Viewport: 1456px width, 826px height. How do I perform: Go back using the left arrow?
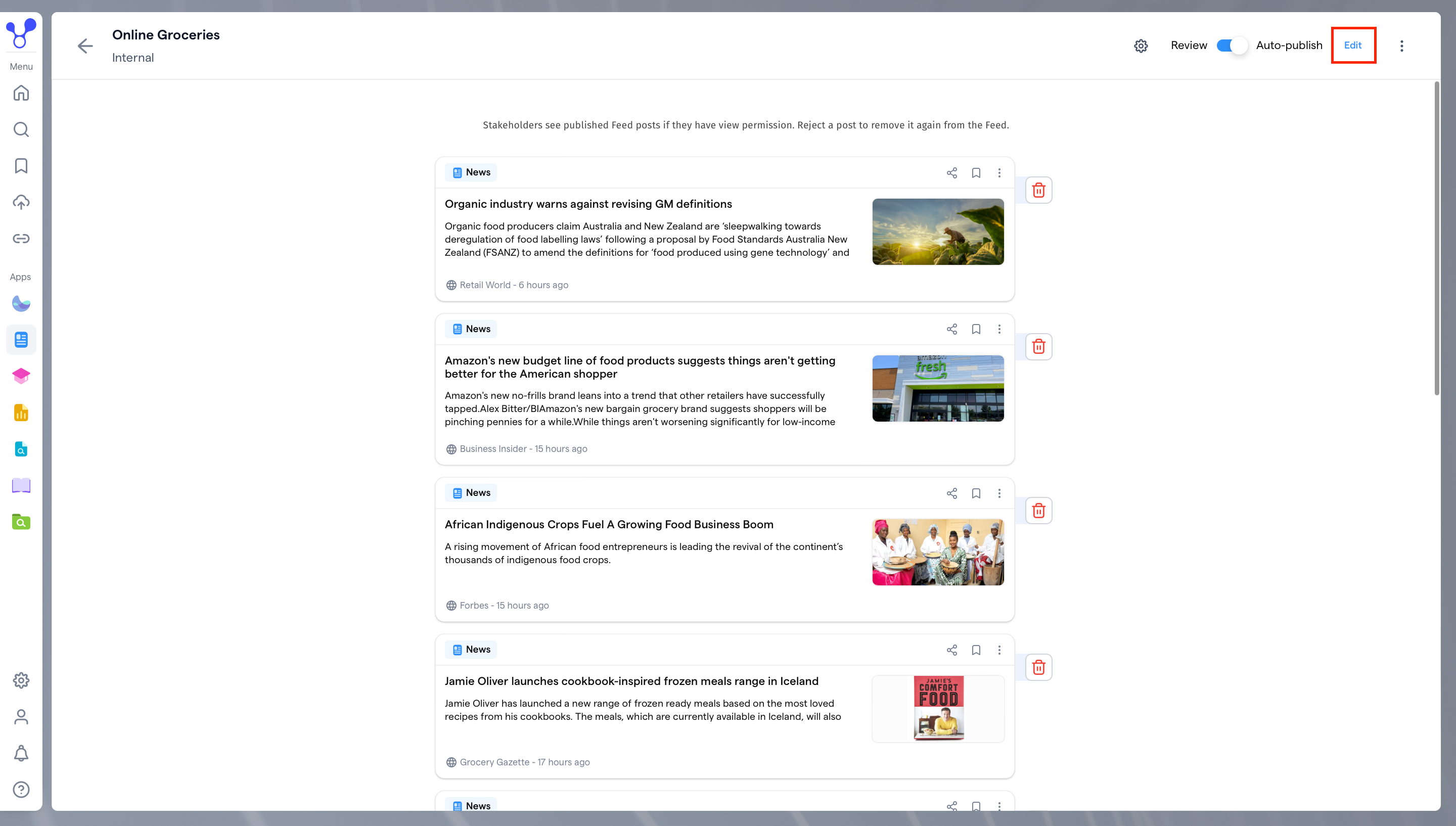click(x=85, y=46)
